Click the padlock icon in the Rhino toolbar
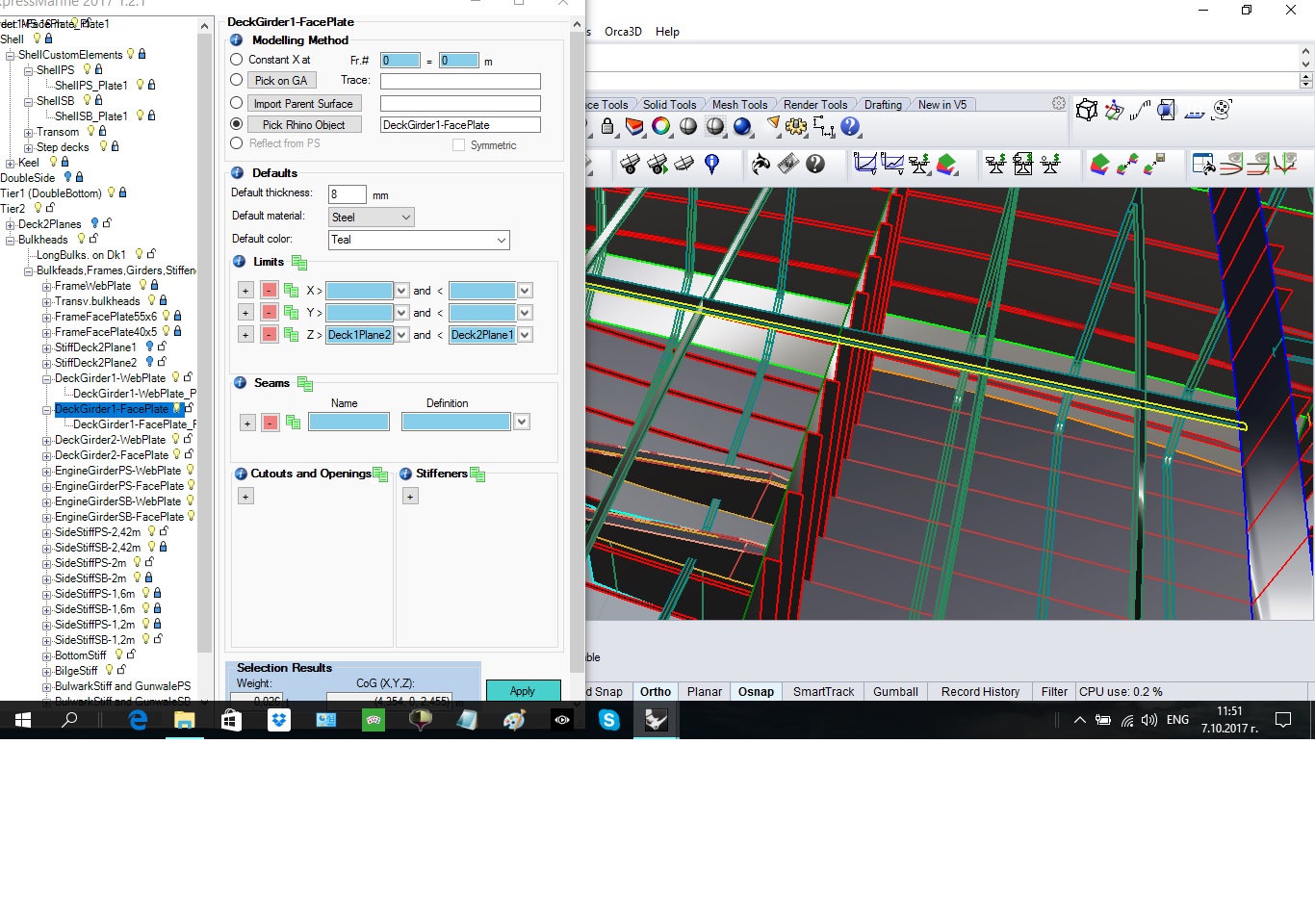 pyautogui.click(x=607, y=126)
